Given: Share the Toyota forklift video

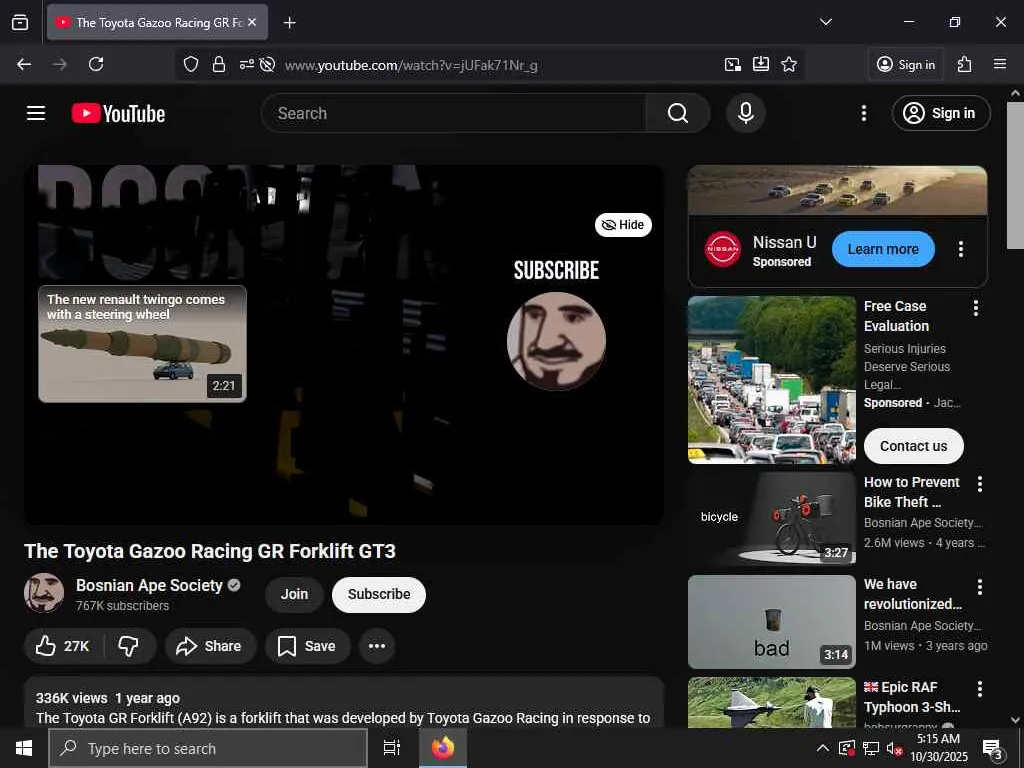Looking at the screenshot, I should click(x=210, y=646).
